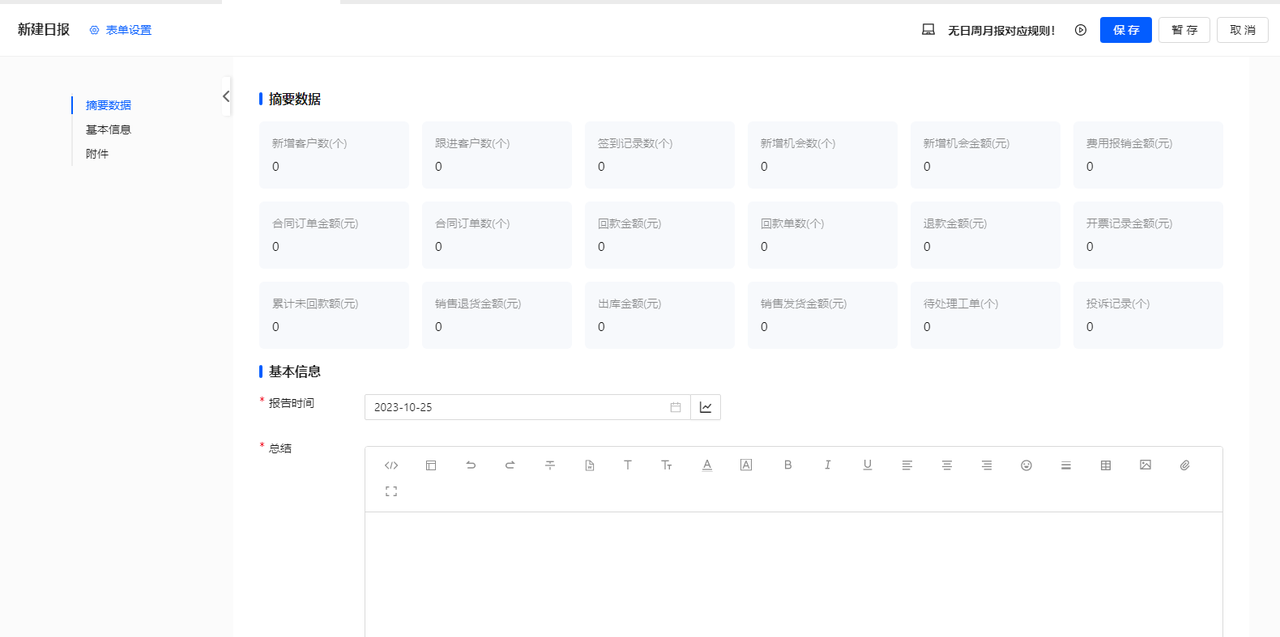Click the single T font icon

[x=628, y=465]
